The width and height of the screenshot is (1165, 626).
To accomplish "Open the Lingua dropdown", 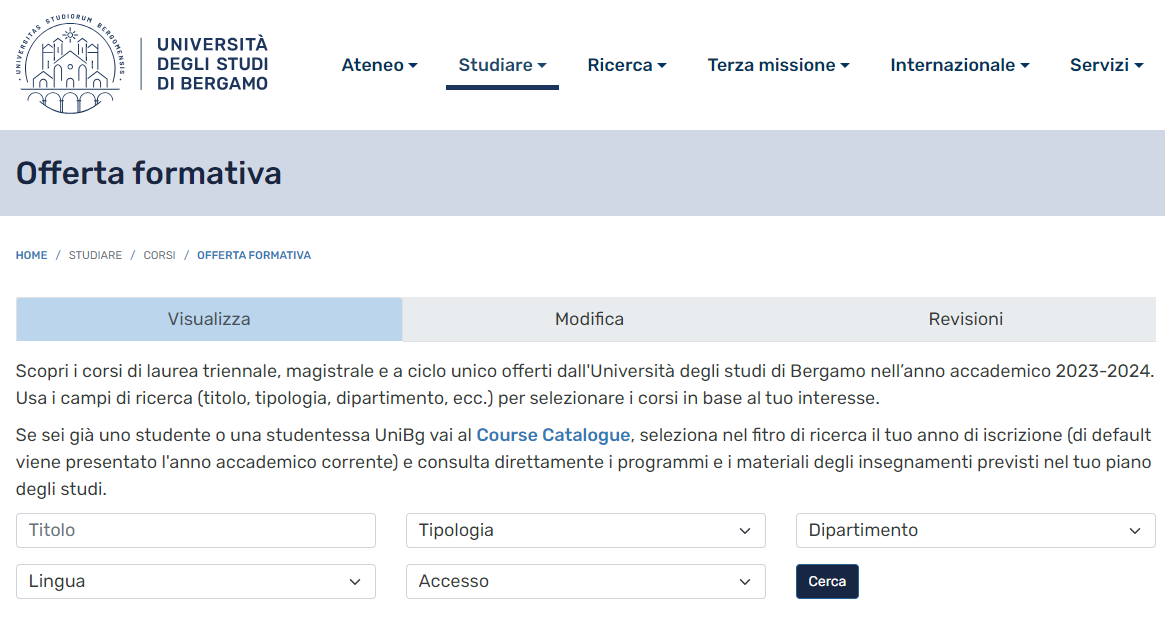I will pyautogui.click(x=195, y=581).
